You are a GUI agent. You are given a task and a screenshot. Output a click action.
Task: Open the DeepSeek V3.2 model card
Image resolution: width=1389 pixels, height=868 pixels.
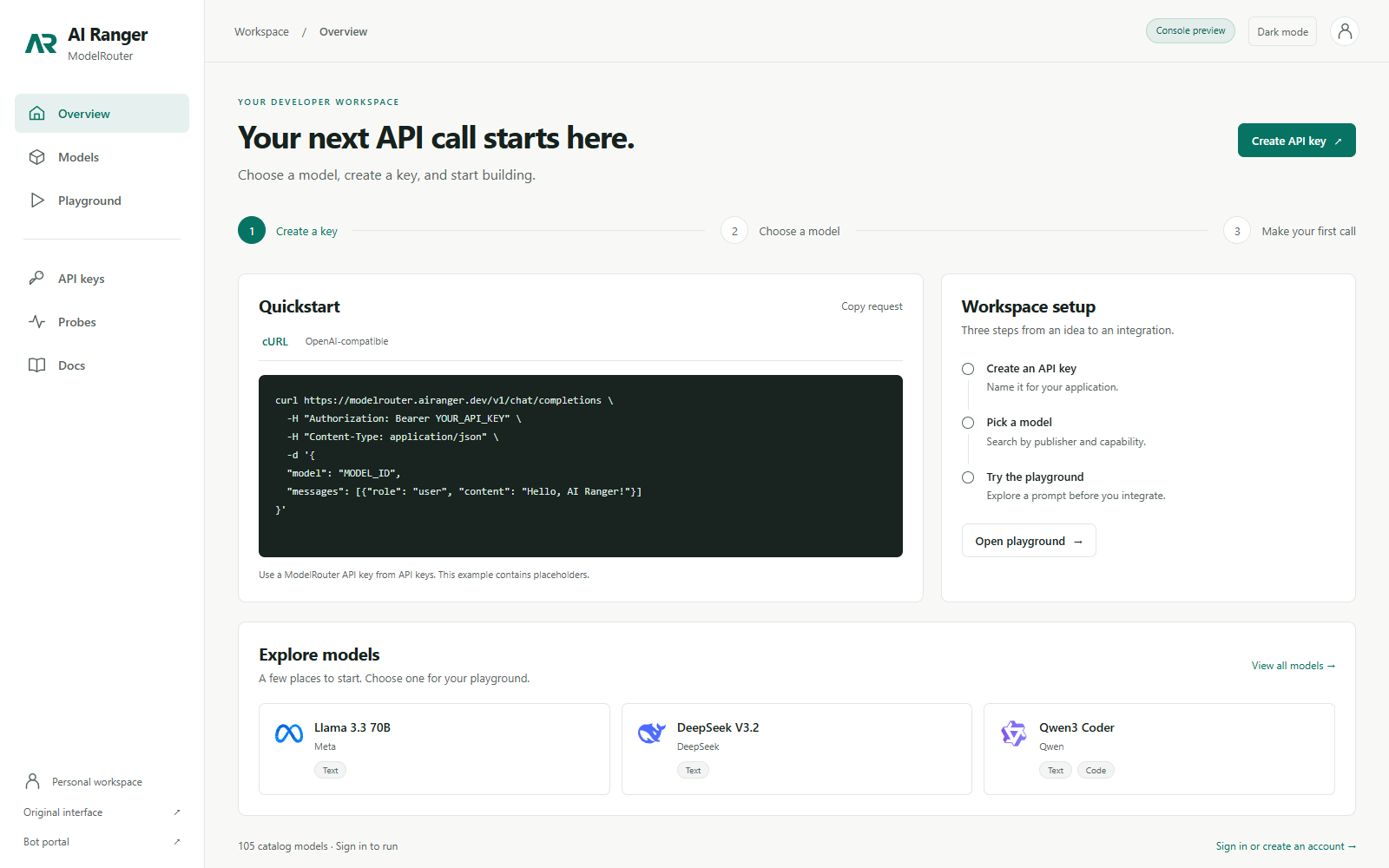click(797, 749)
